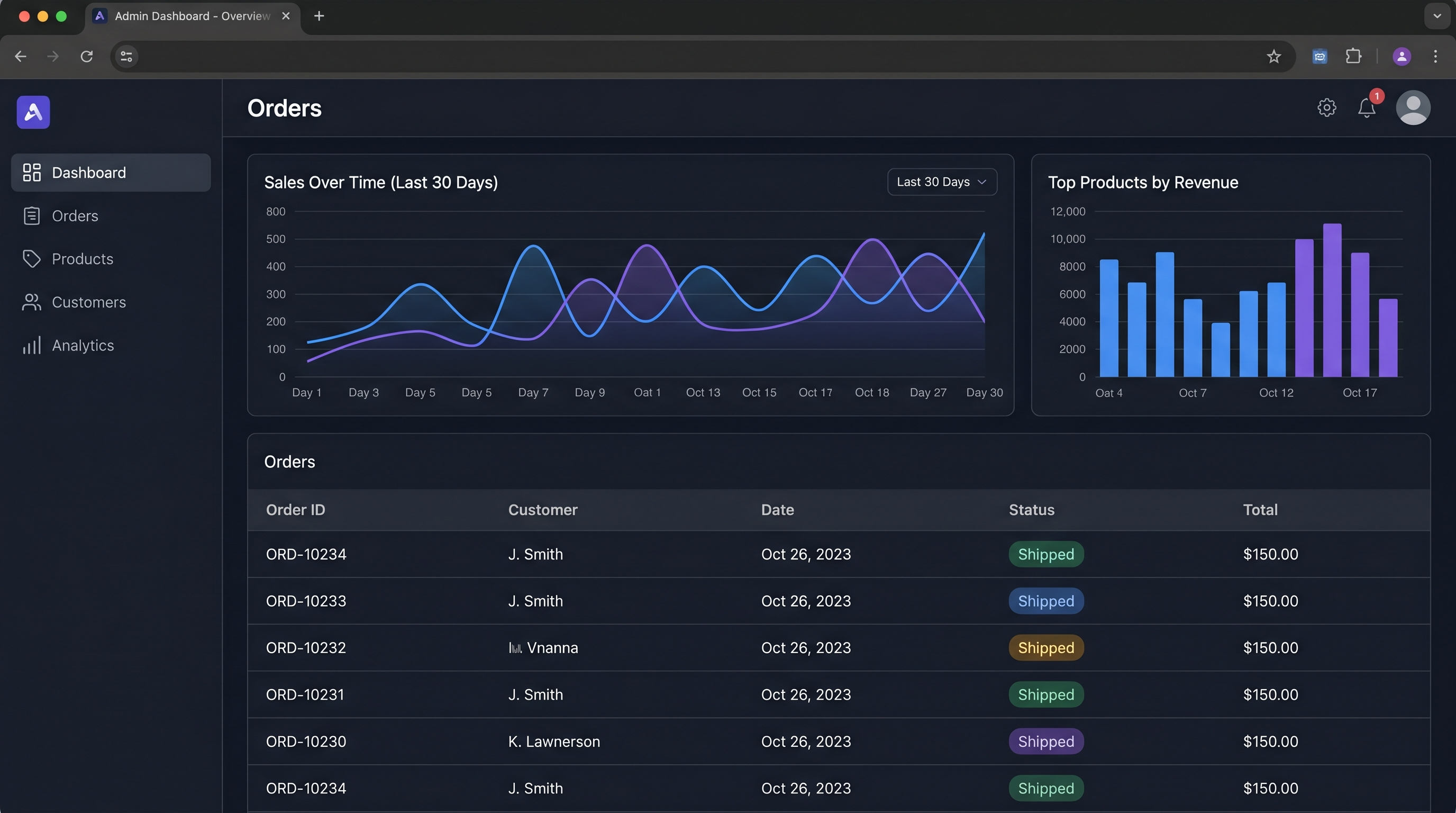Click the blue extension icon in toolbar
Image resolution: width=1456 pixels, height=813 pixels.
tap(1320, 57)
